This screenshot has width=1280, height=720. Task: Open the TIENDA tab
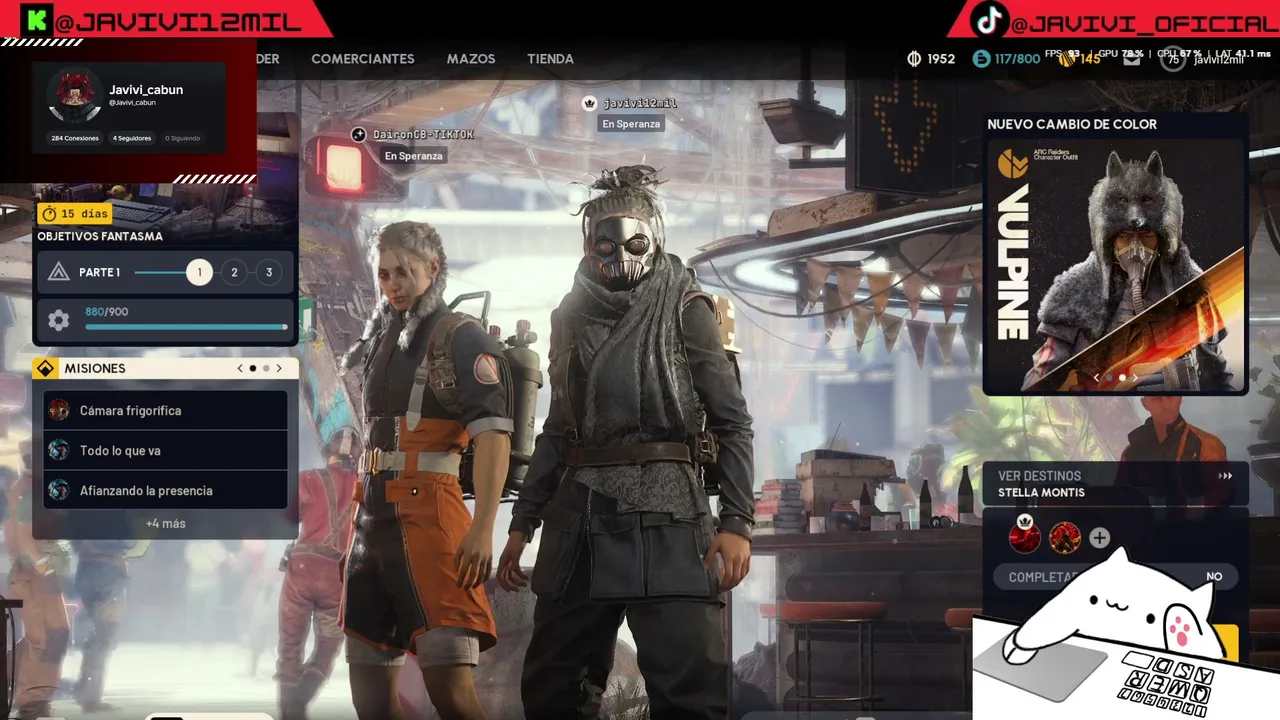(550, 59)
